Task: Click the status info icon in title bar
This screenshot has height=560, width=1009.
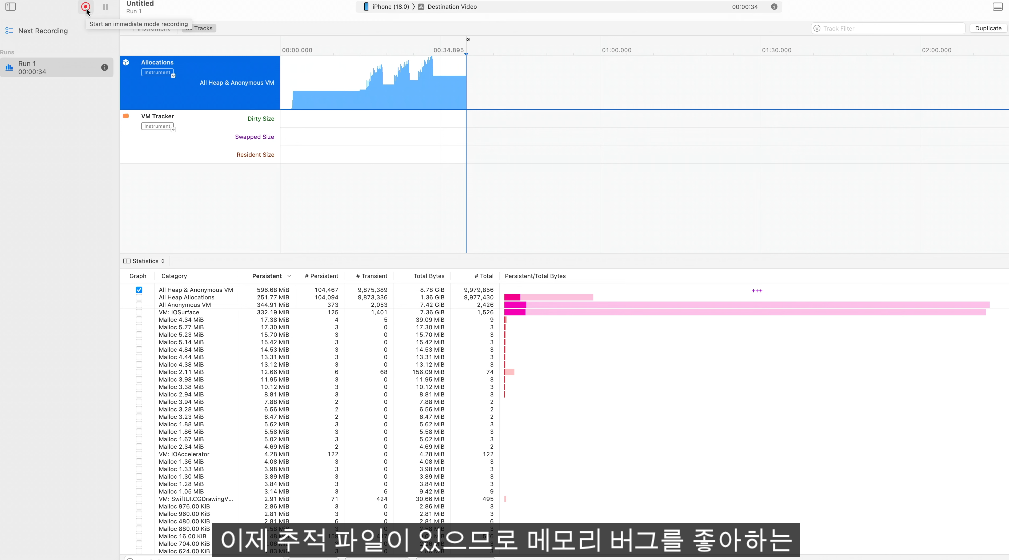Action: (774, 7)
